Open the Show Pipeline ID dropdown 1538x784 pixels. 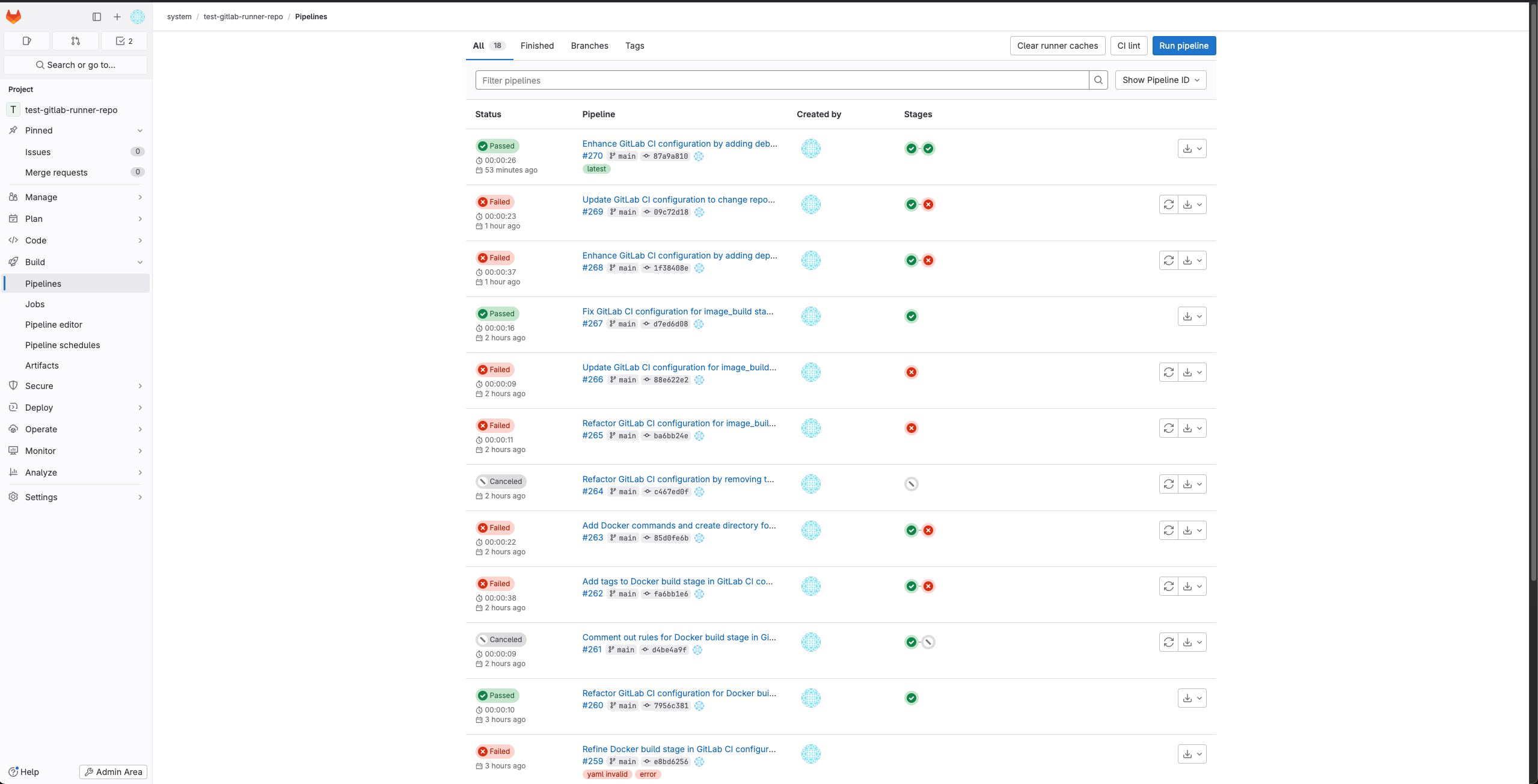click(1160, 80)
